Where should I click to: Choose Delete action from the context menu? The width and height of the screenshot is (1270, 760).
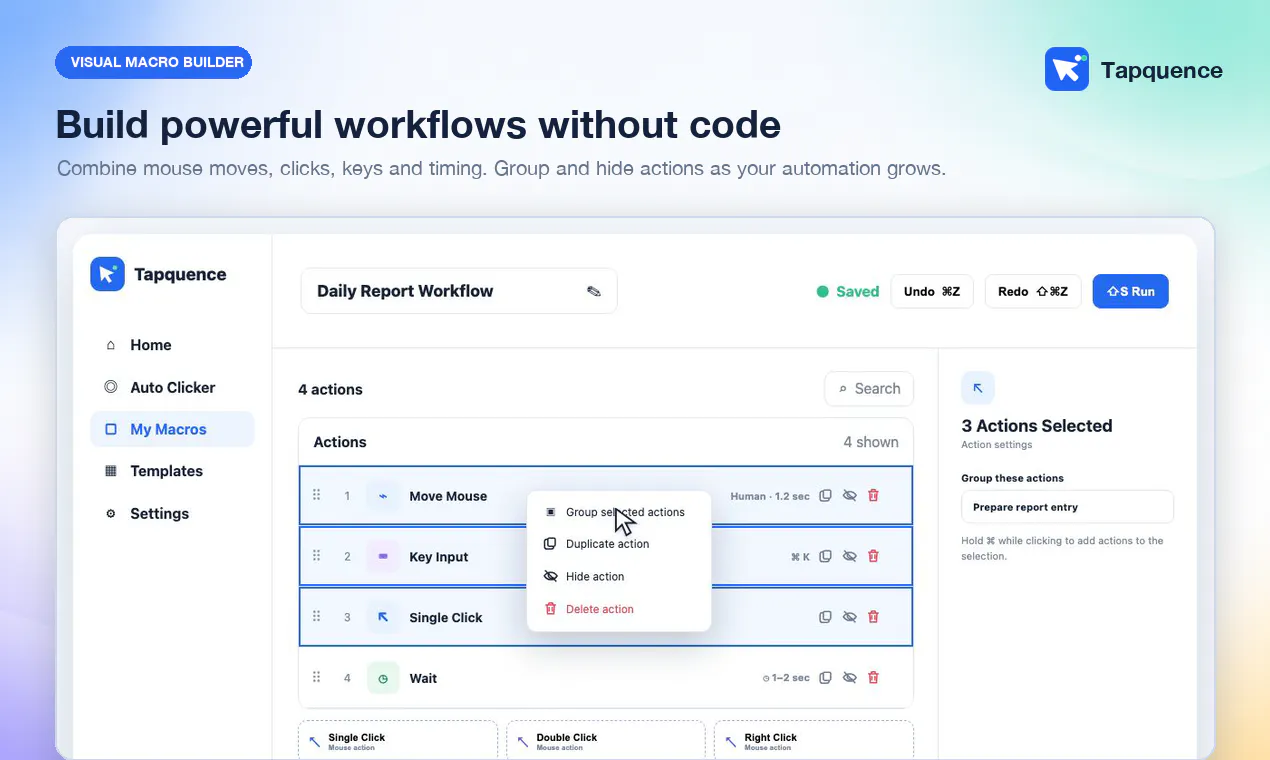pyautogui.click(x=619, y=609)
